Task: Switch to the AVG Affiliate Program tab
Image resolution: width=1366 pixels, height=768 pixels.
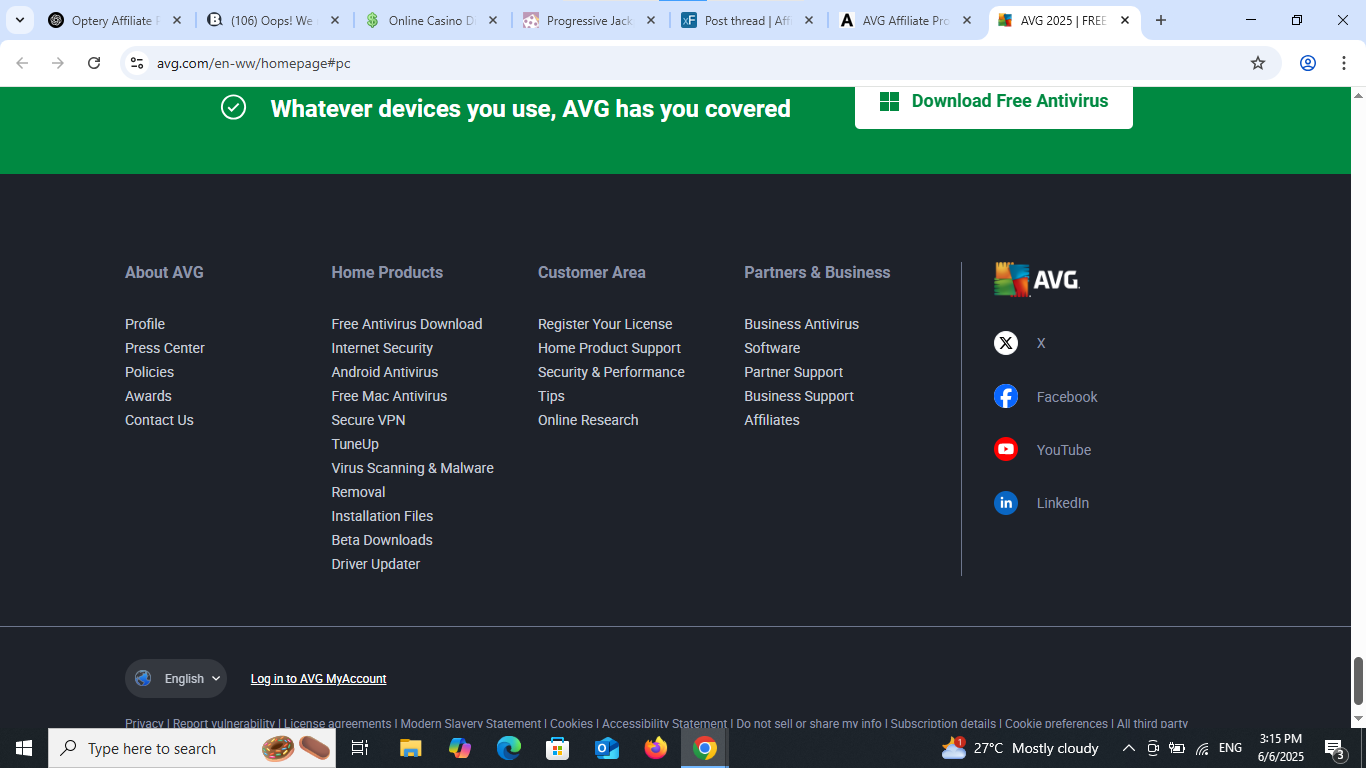Action: tap(905, 20)
